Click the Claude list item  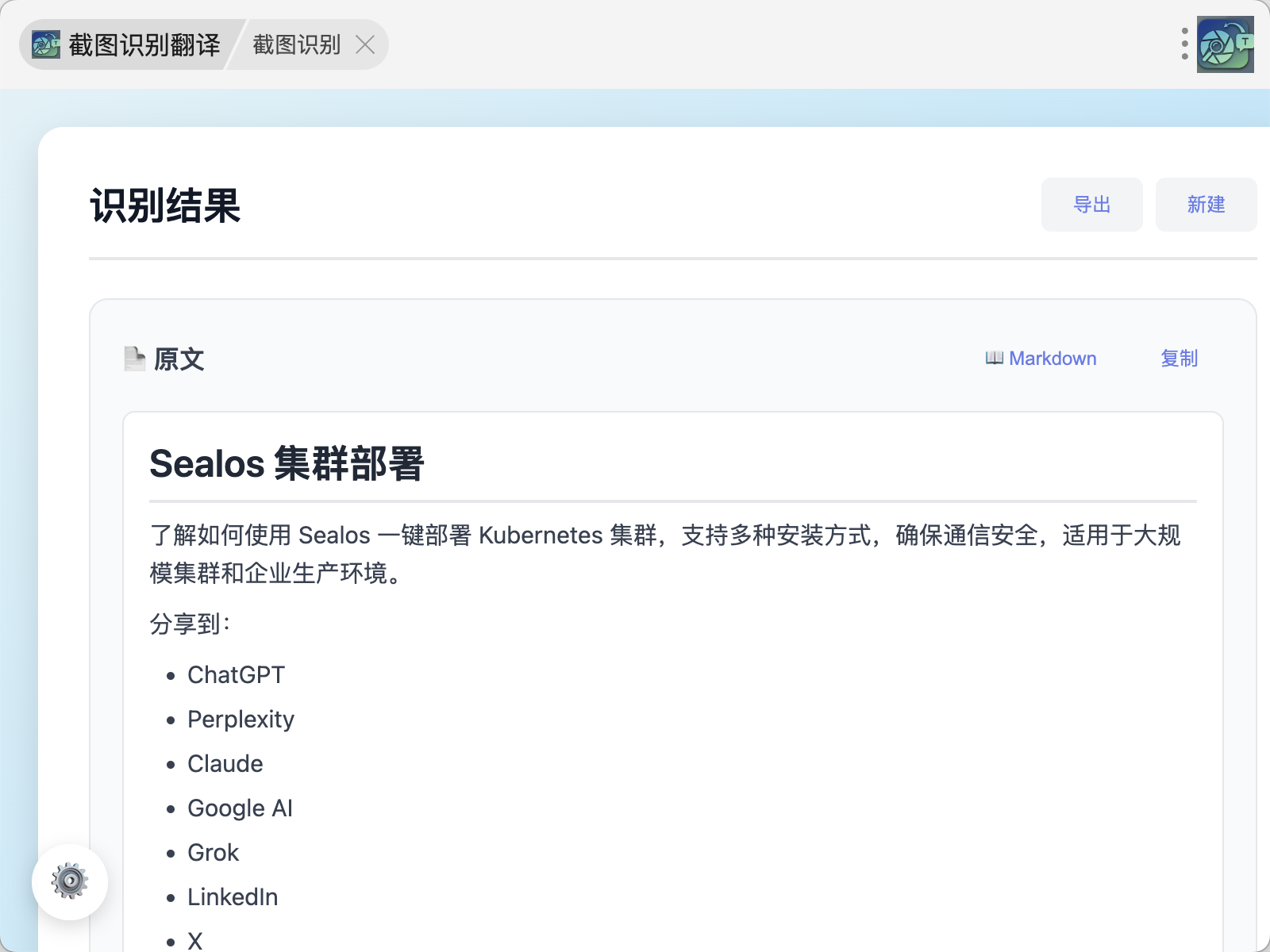click(225, 764)
